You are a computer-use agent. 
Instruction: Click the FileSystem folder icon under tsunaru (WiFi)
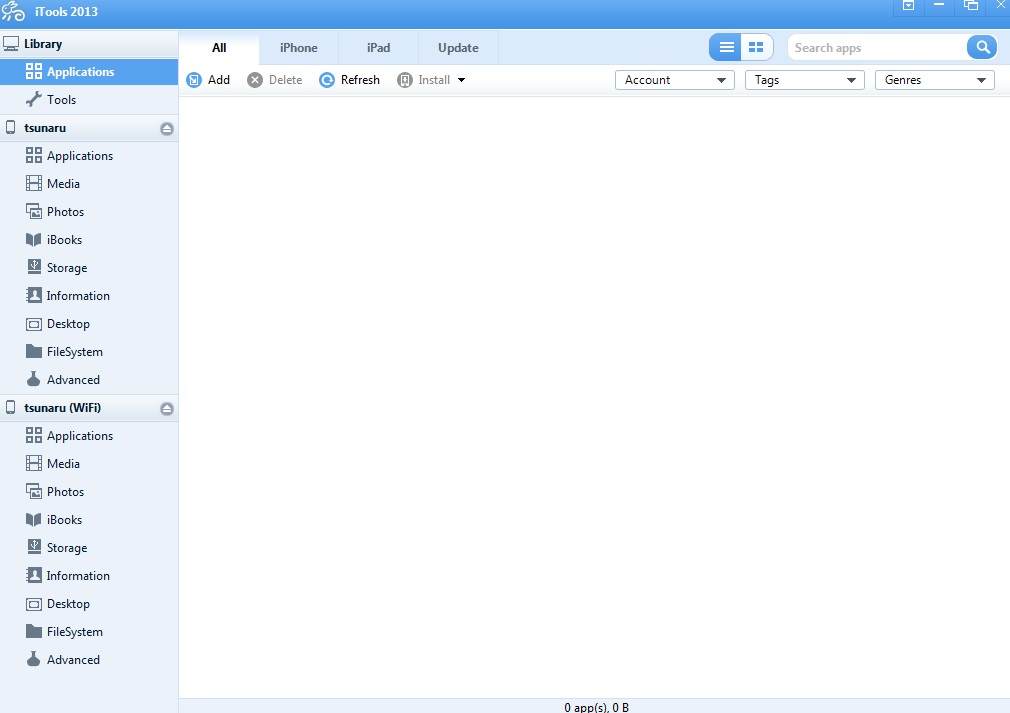(33, 631)
